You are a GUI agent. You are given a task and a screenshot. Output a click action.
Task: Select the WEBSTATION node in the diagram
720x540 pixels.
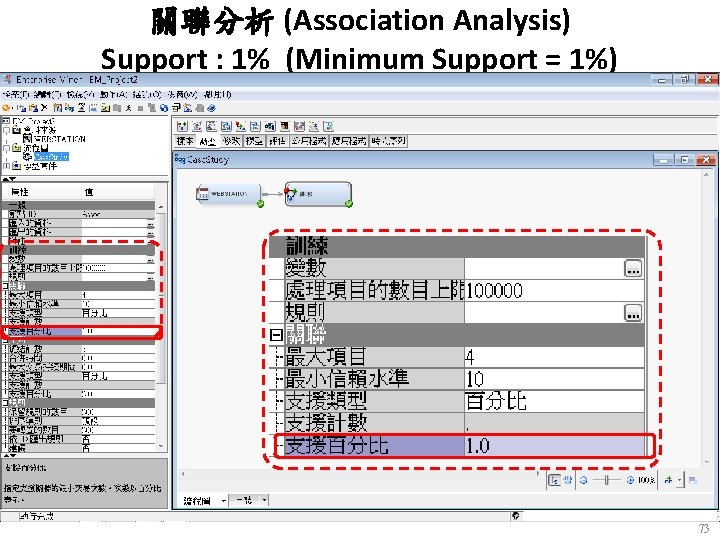[x=228, y=194]
